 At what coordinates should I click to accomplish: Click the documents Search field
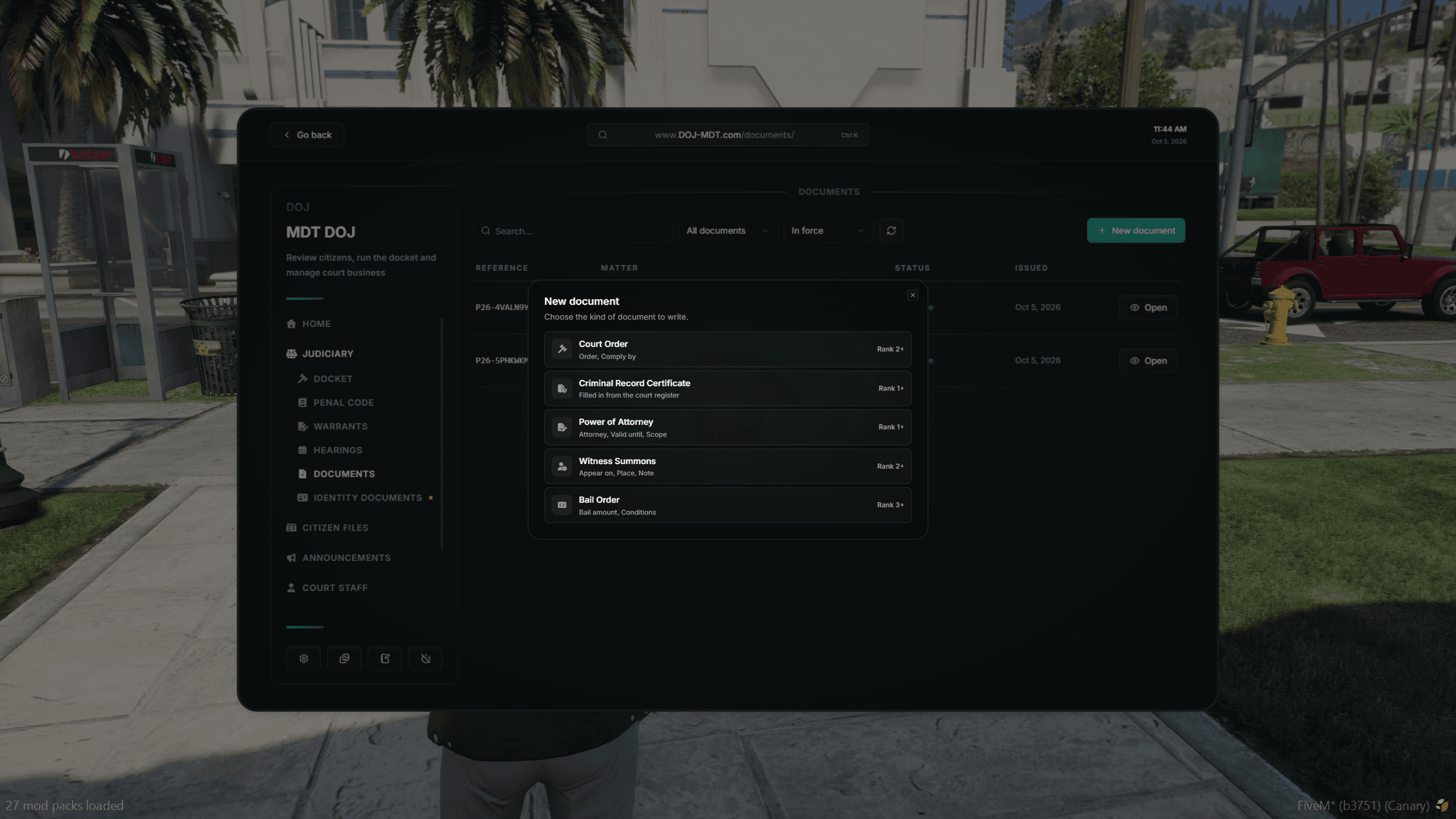tap(573, 231)
